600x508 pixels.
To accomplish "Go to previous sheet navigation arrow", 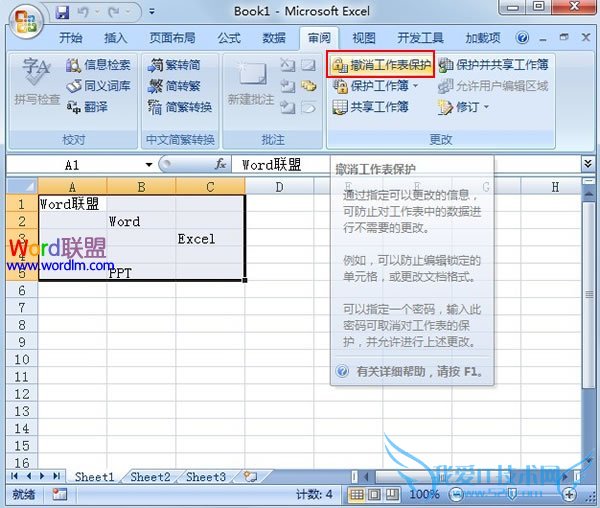I will [x=29, y=476].
